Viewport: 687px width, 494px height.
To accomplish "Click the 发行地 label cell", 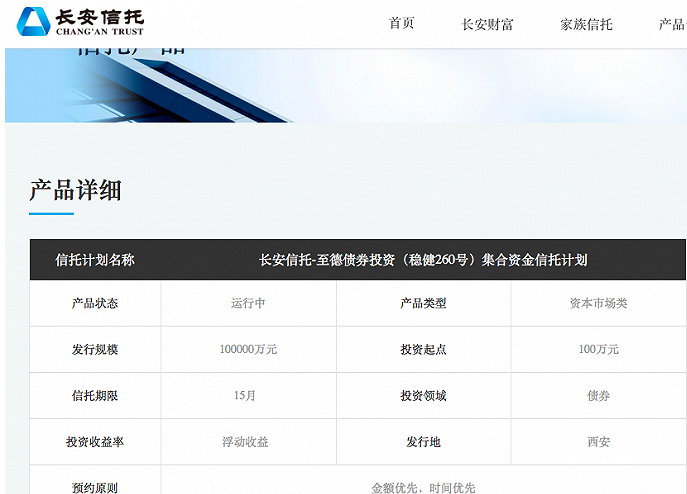I will (x=423, y=442).
